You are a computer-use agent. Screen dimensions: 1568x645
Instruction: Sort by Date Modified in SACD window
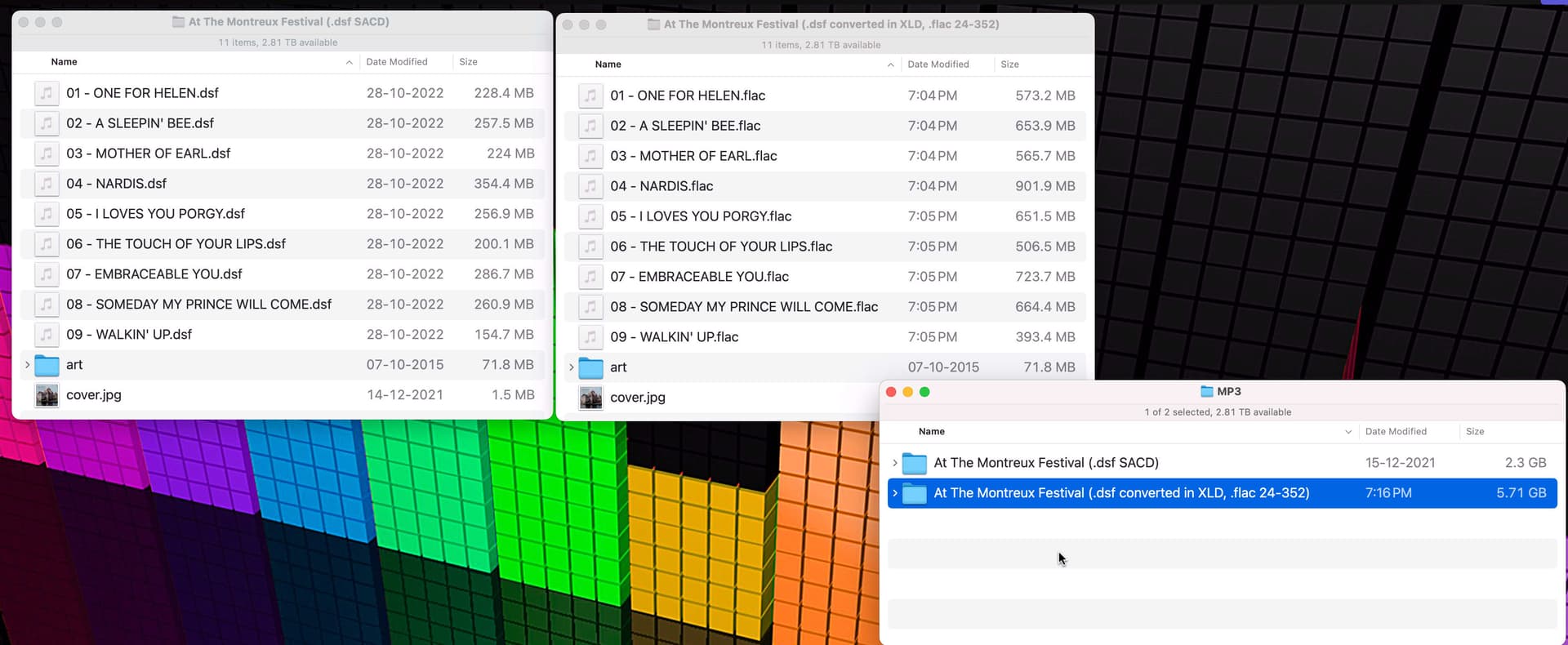pos(396,62)
